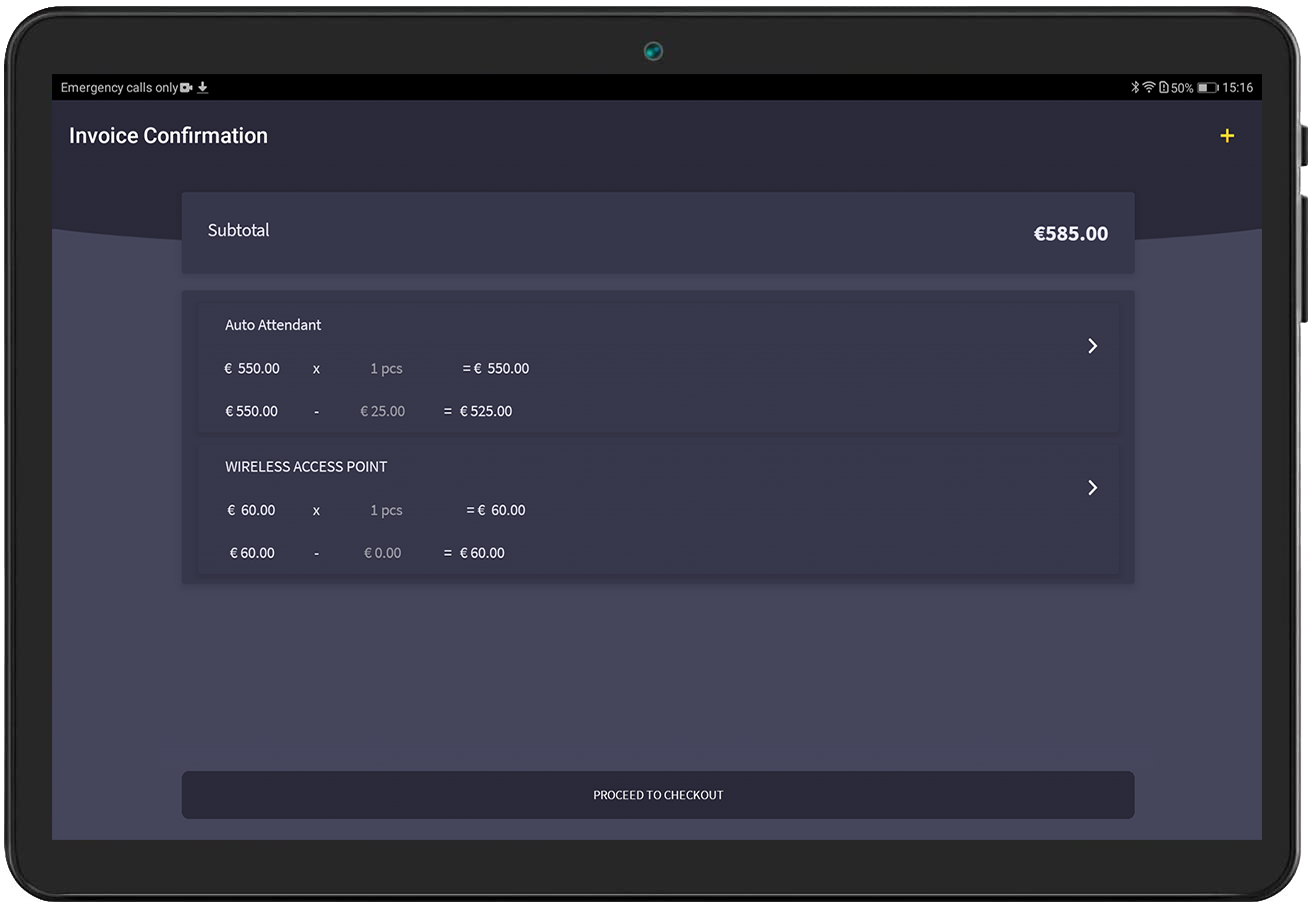Expand Auto Attendant details chevron

(x=1092, y=346)
